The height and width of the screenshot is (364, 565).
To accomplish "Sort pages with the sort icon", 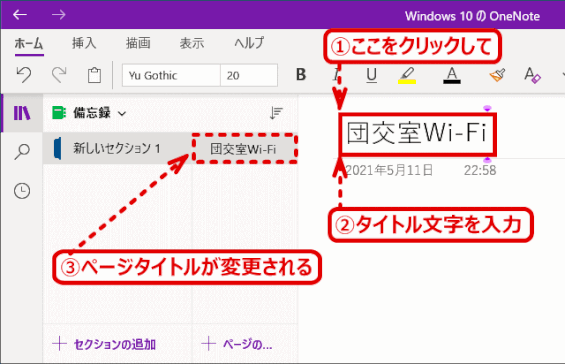I will point(276,113).
